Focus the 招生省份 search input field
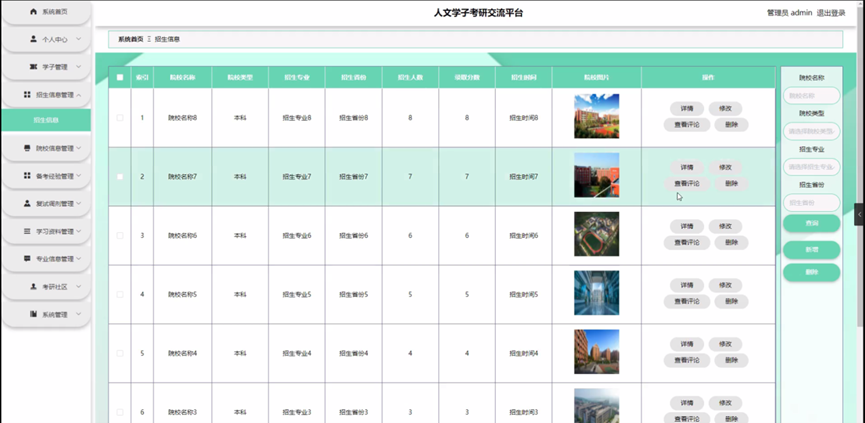Image resolution: width=865 pixels, height=423 pixels. [x=811, y=202]
